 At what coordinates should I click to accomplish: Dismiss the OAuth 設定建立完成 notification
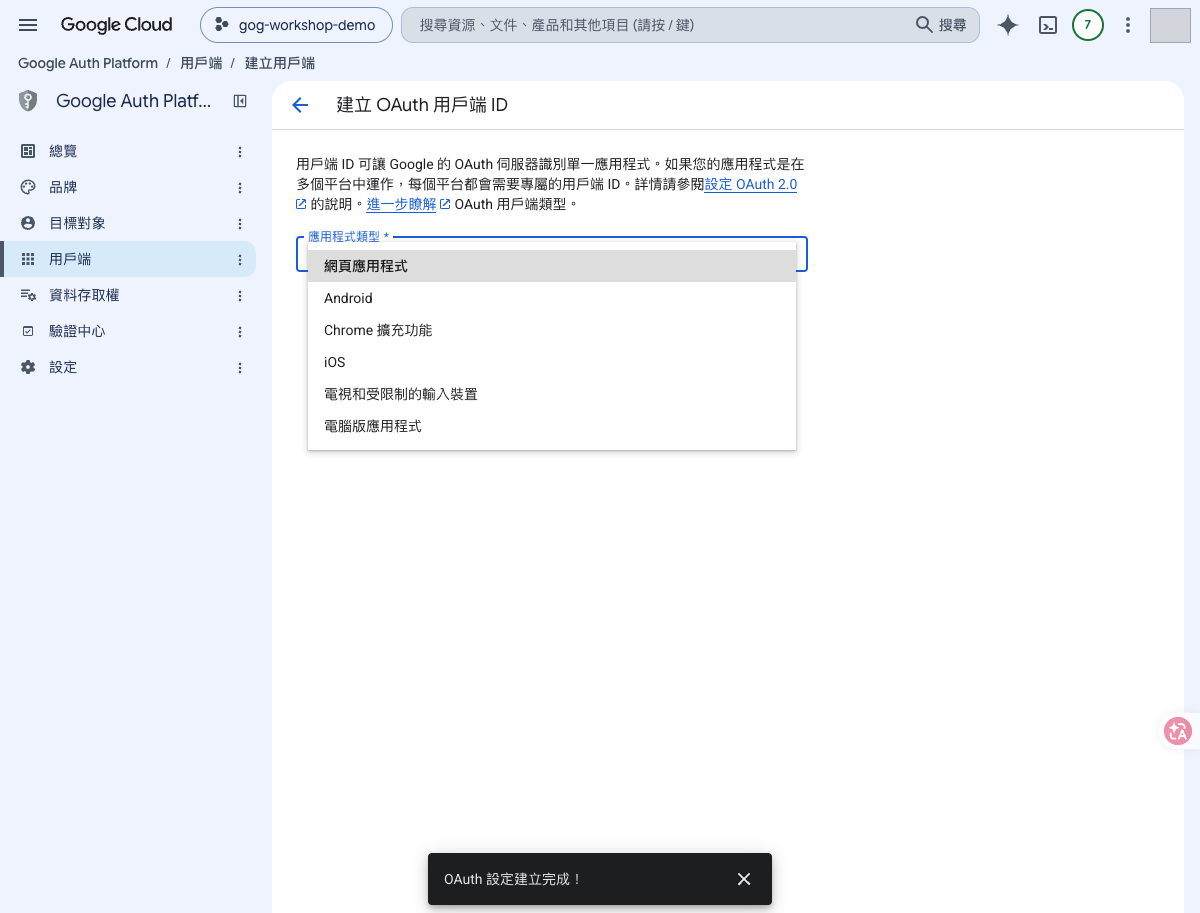pos(744,879)
